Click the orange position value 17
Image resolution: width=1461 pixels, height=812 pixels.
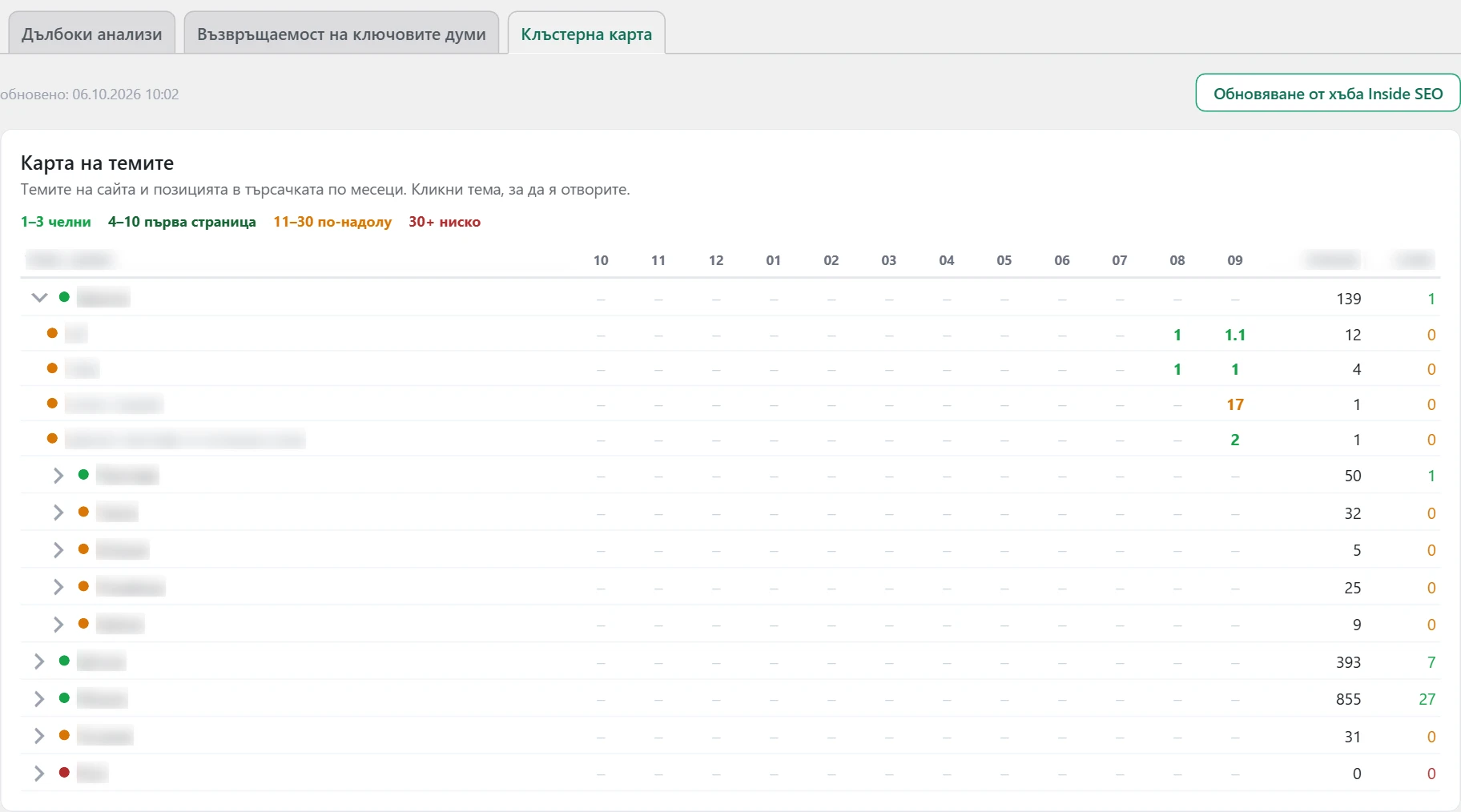1234,404
